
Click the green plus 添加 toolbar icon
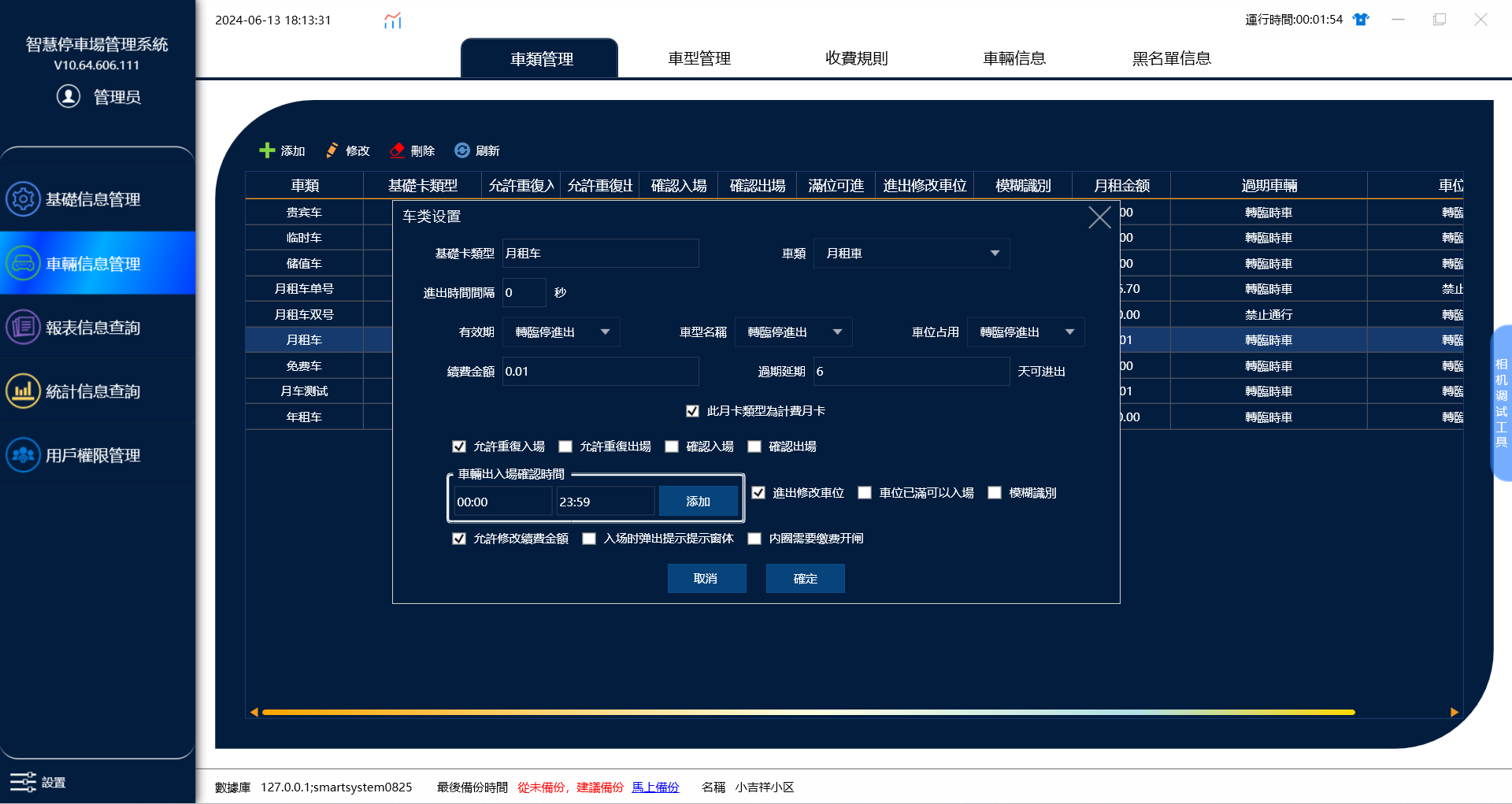[267, 150]
